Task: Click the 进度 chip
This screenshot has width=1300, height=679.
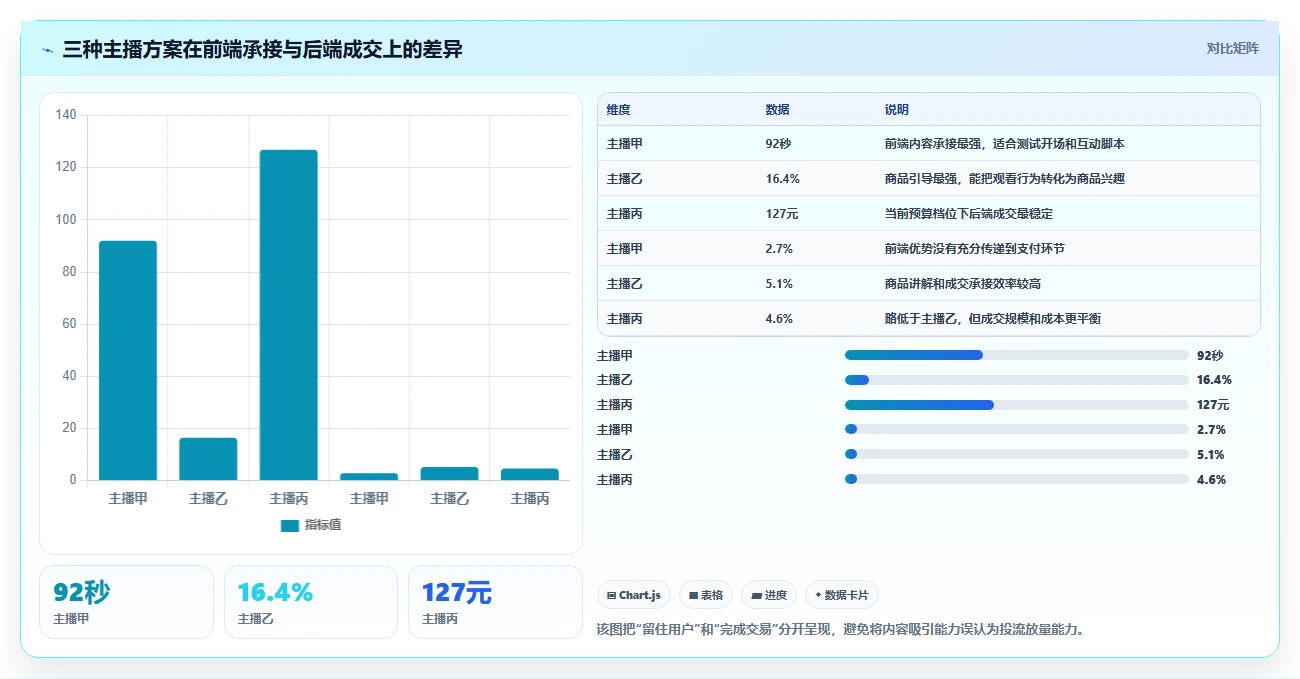Action: tap(769, 595)
